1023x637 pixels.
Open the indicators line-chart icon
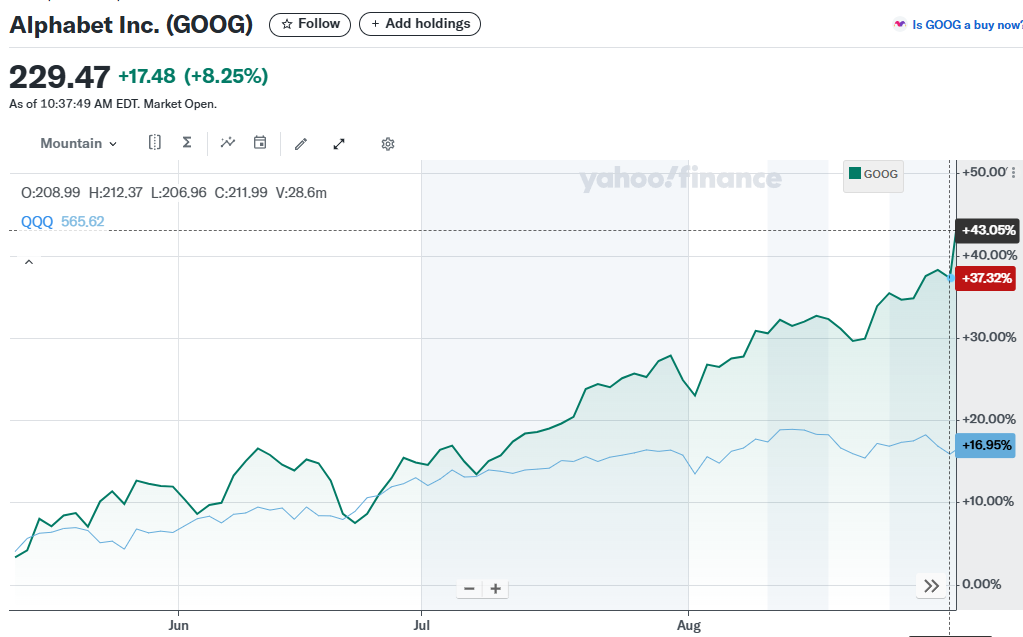click(x=228, y=143)
